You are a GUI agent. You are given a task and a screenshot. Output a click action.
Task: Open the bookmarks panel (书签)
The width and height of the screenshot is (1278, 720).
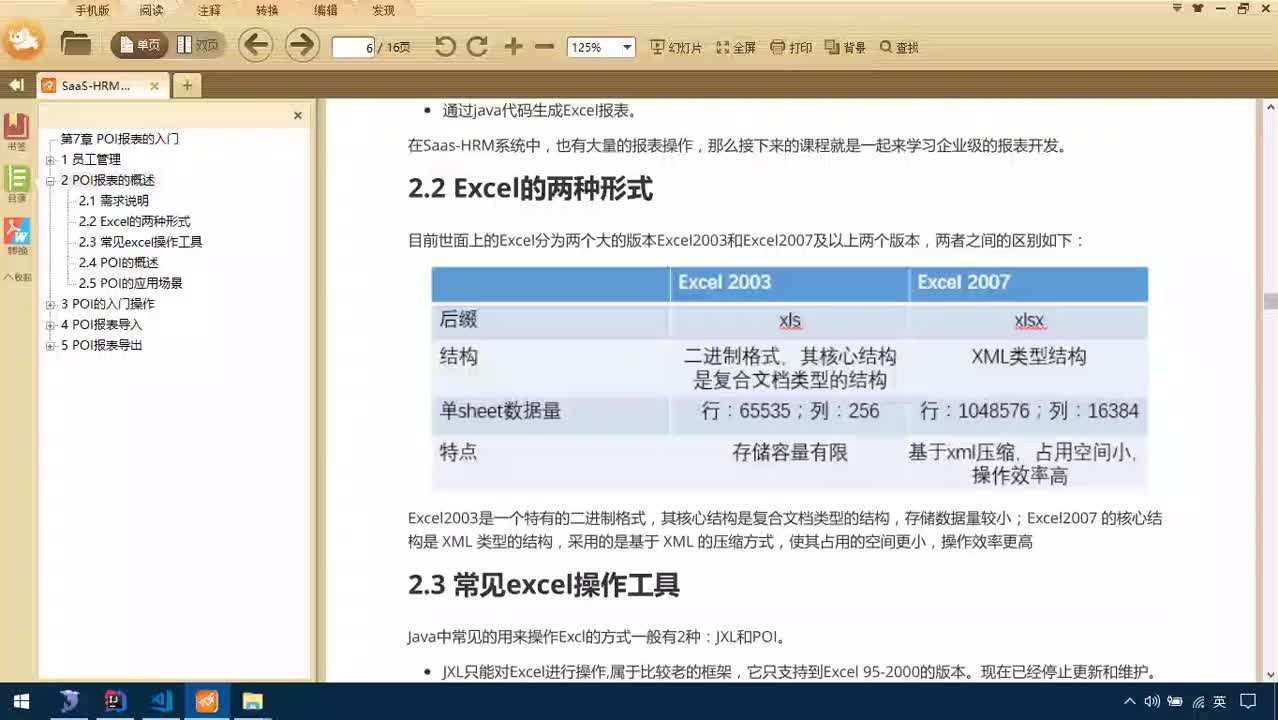pyautogui.click(x=17, y=132)
